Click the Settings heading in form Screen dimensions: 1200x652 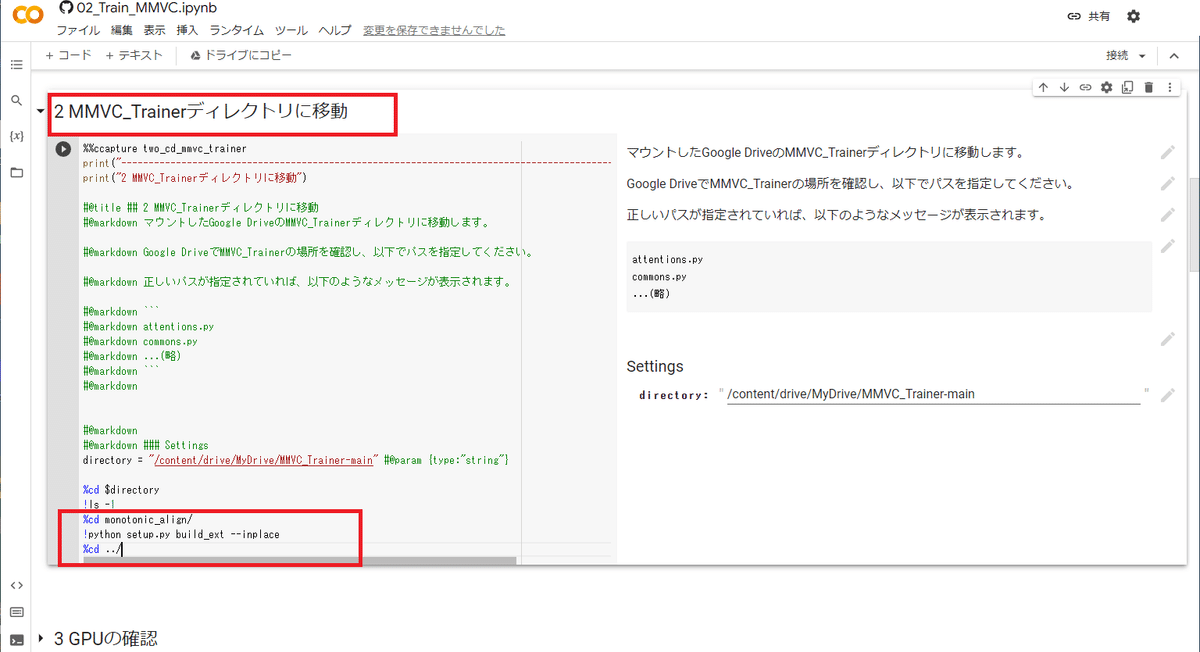tap(655, 366)
